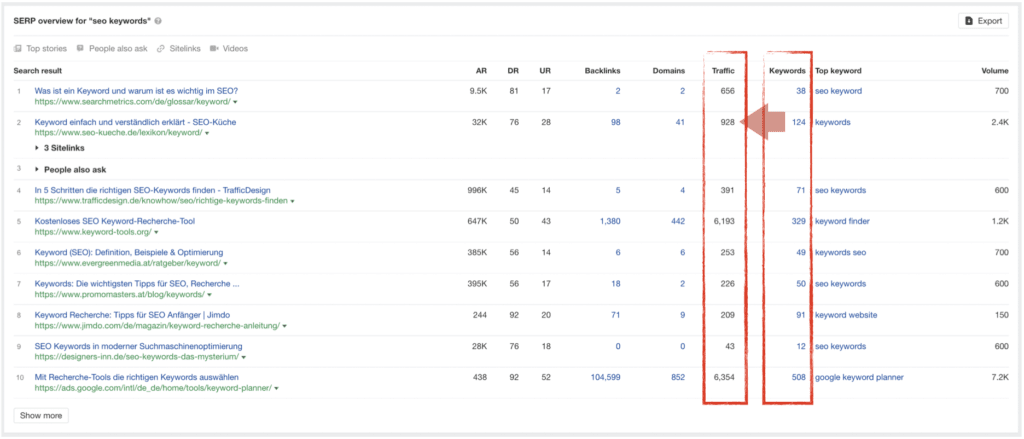The width and height of the screenshot is (1024, 439).
Task: Click the People also ask legend icon
Action: pos(81,48)
